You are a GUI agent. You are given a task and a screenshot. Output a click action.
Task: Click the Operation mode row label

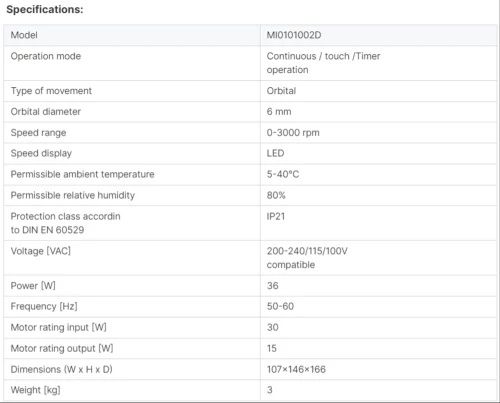pos(46,56)
